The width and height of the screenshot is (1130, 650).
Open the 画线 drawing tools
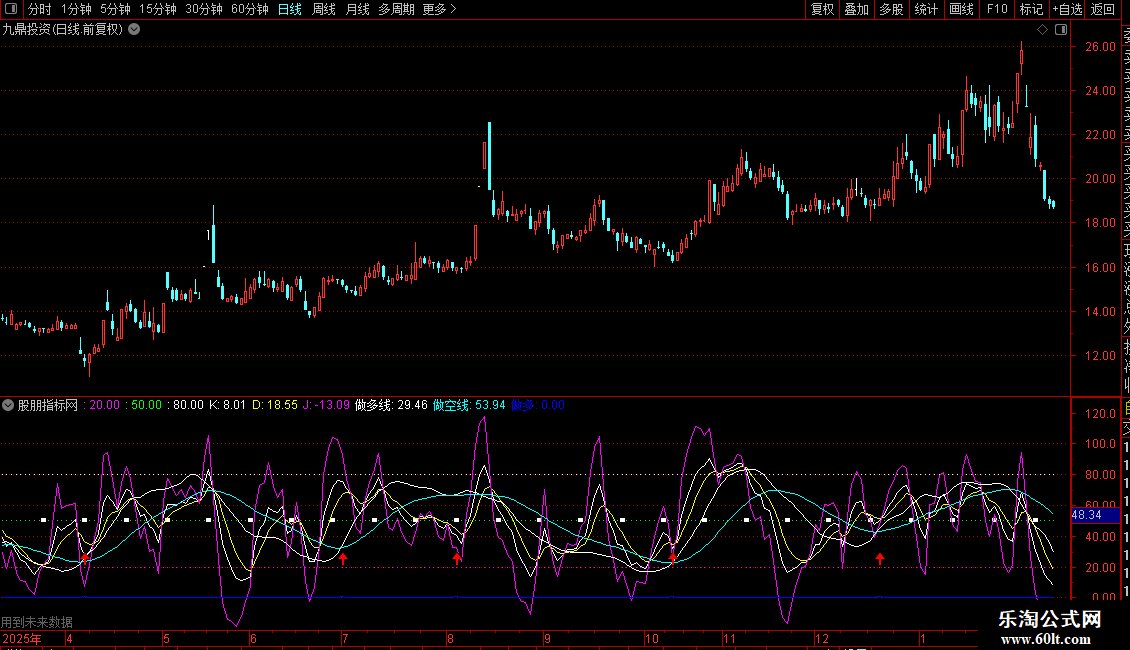tap(961, 9)
